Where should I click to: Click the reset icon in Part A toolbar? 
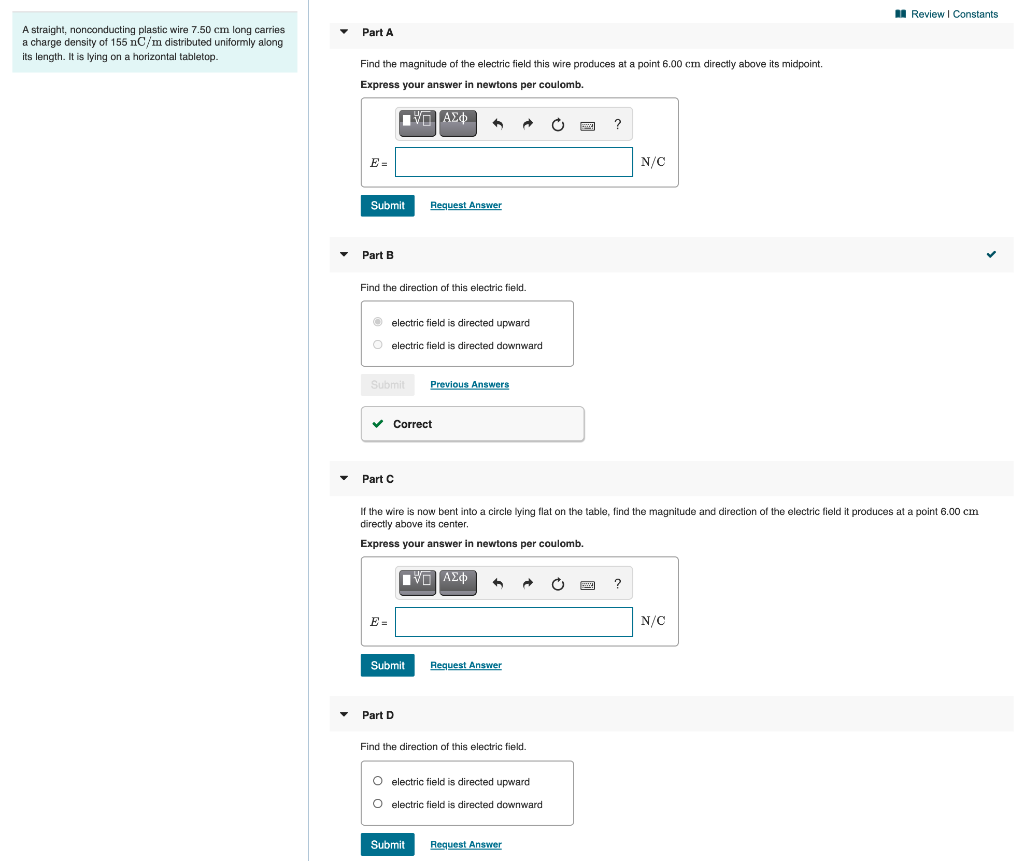click(x=557, y=123)
